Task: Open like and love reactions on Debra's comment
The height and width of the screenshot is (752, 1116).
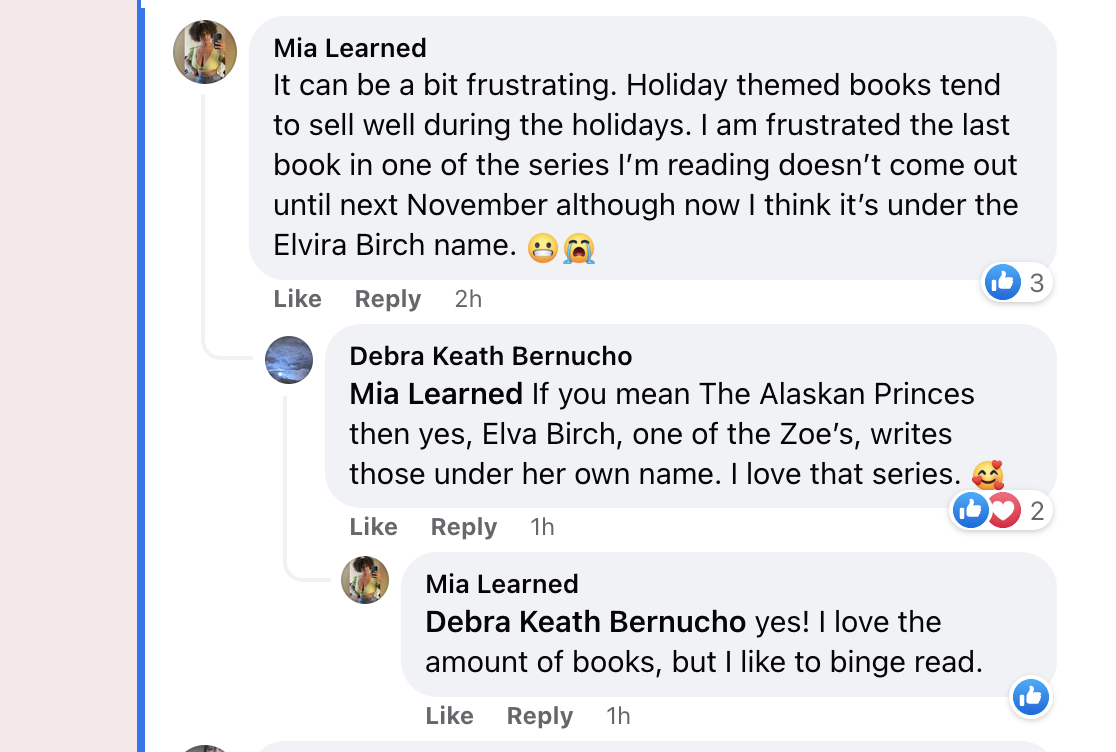Action: pyautogui.click(x=1001, y=511)
